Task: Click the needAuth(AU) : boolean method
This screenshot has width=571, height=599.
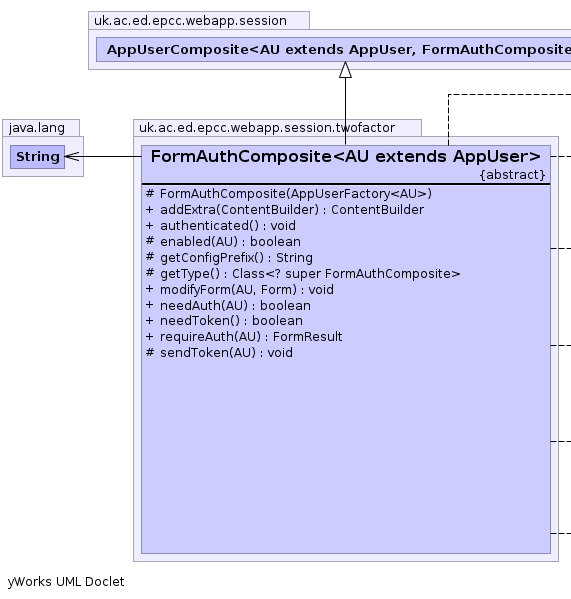Action: [228, 306]
